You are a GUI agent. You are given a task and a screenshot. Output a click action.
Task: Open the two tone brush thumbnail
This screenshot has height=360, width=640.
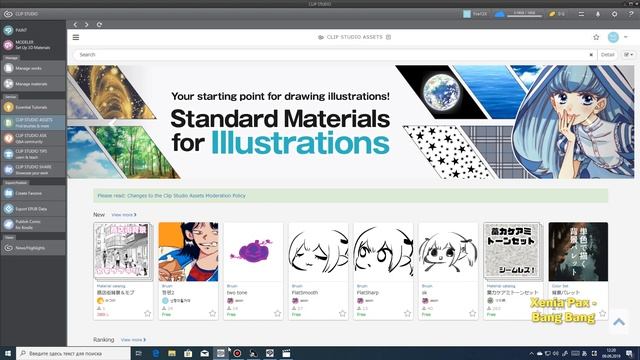[x=253, y=252]
